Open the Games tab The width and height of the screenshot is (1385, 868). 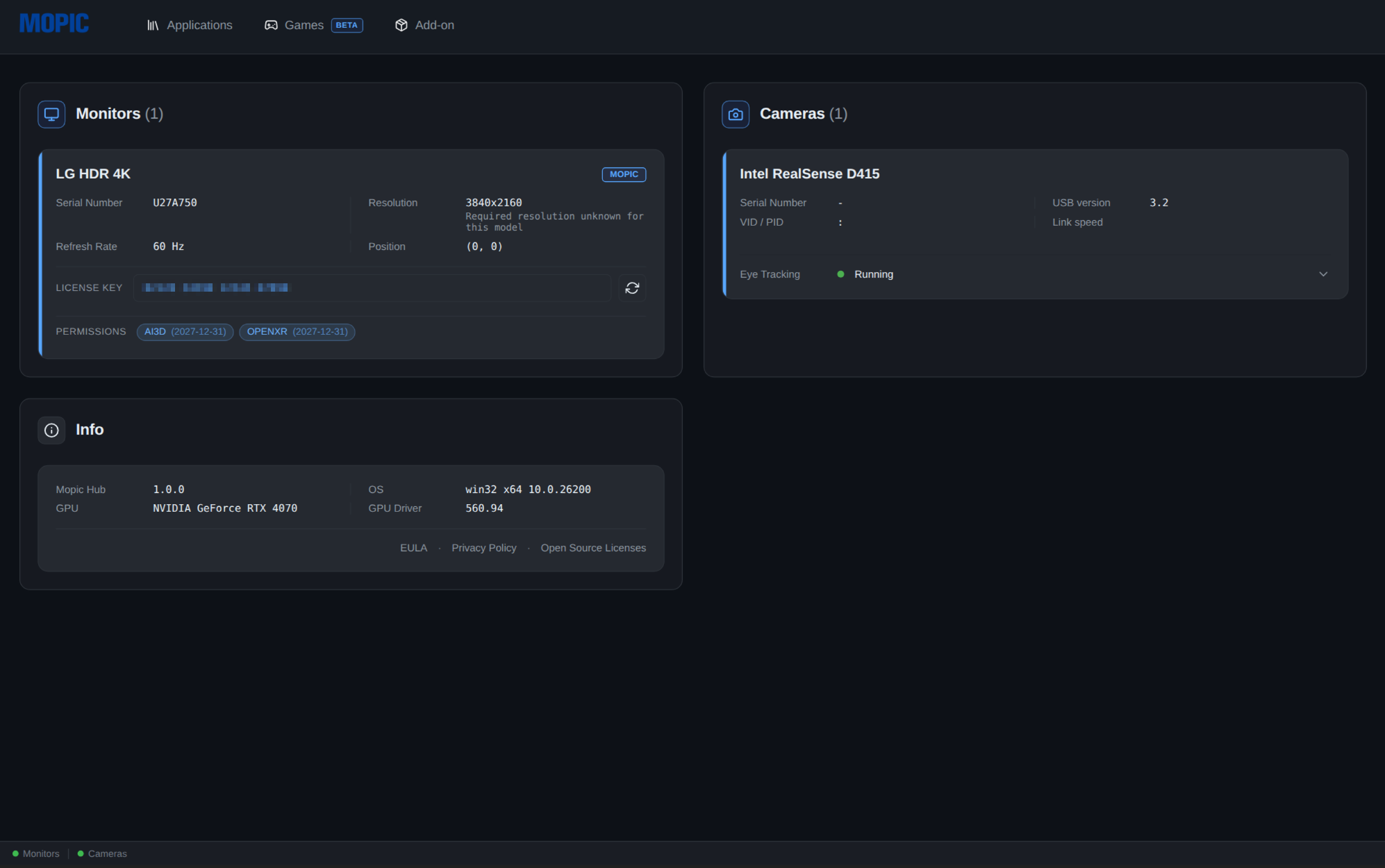click(313, 25)
